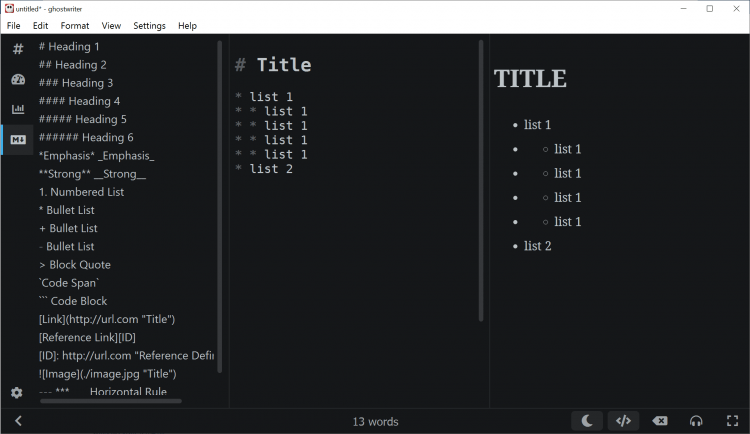Click the ghostwriter app icon in title bar
750x434 pixels.
9,9
